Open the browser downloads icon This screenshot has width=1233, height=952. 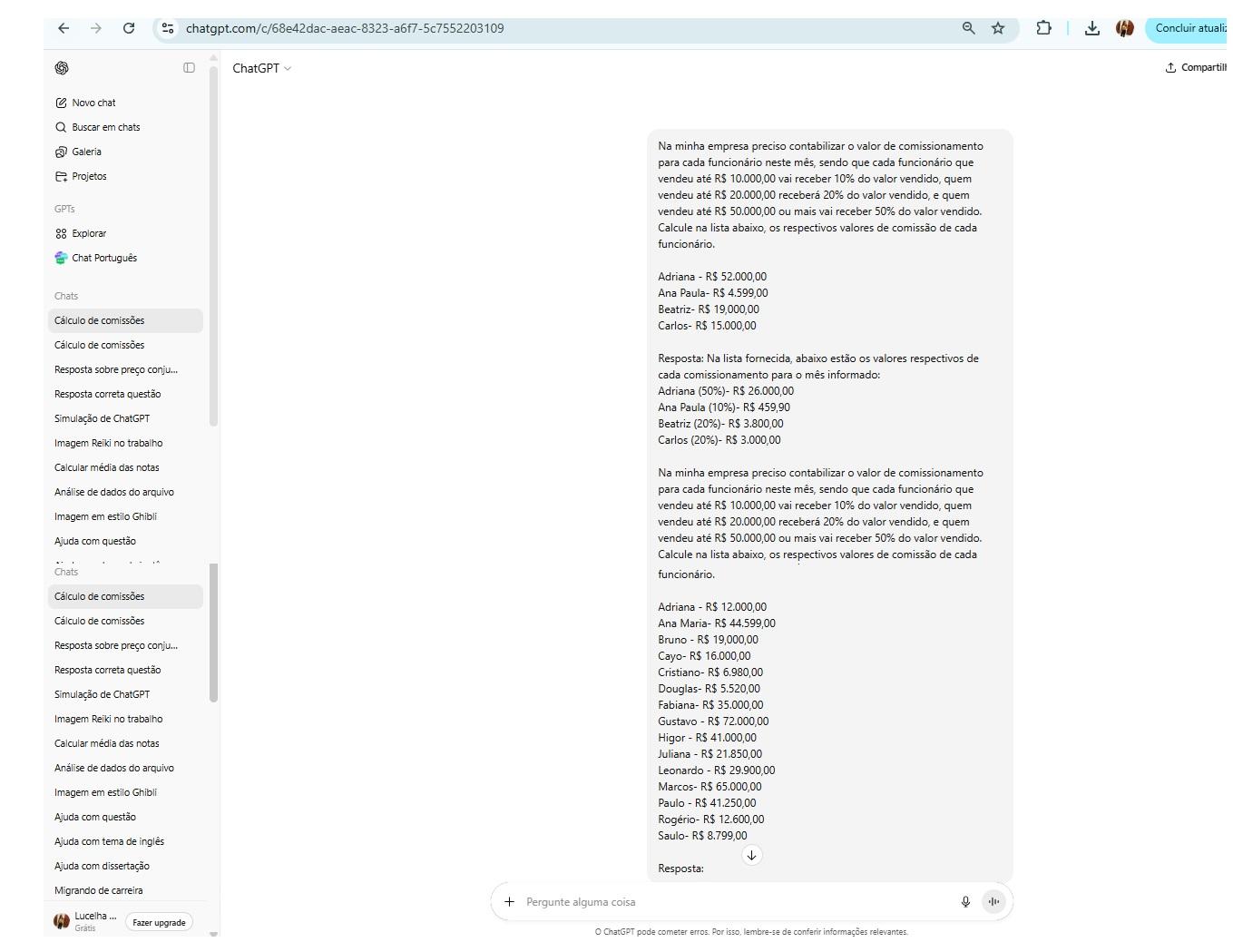[x=1092, y=28]
